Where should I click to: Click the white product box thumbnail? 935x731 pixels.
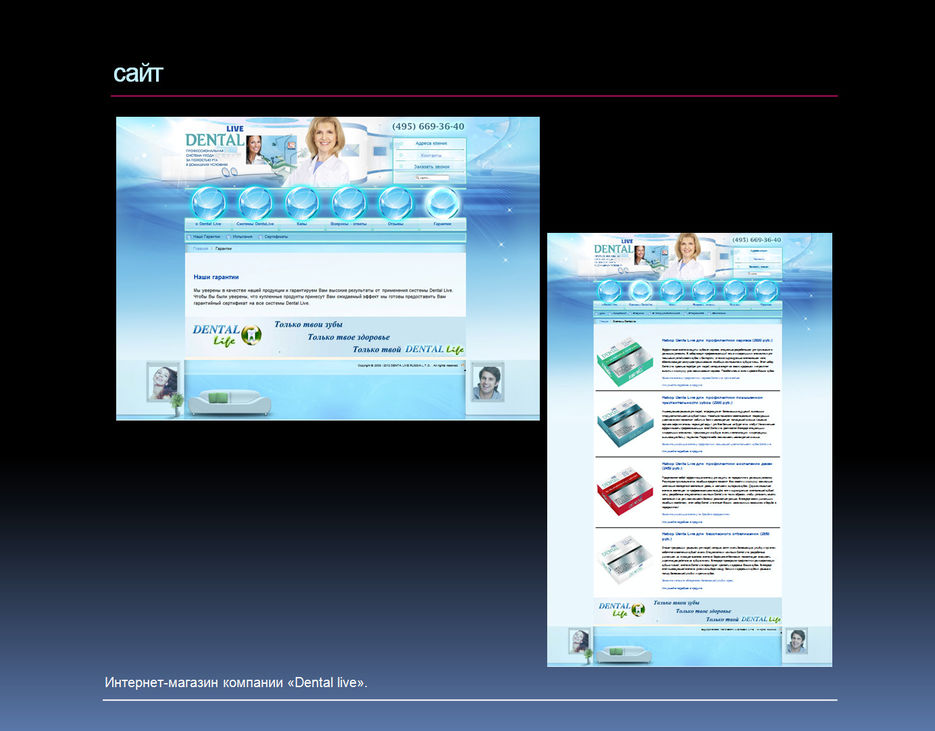tap(623, 560)
